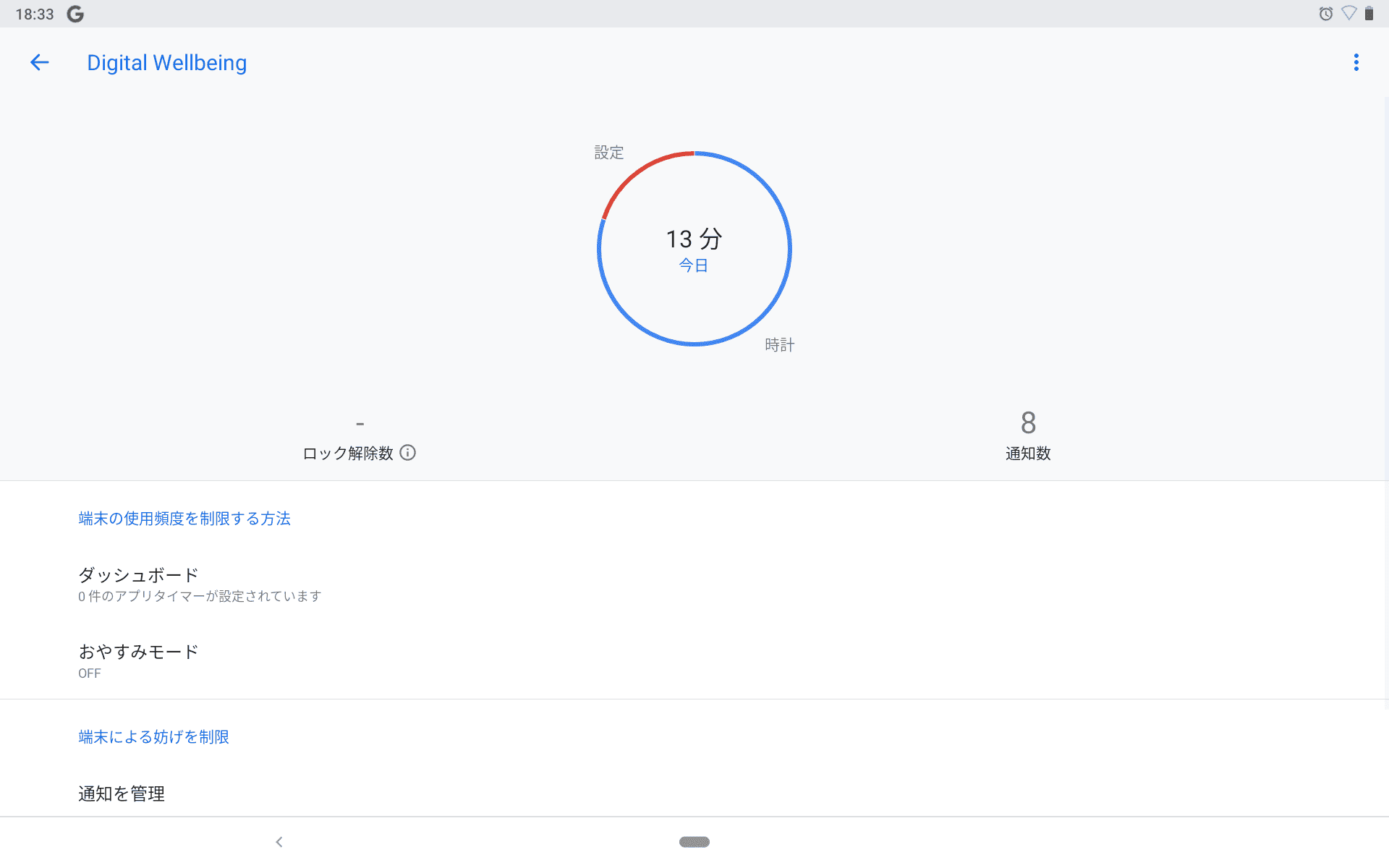
Task: Tap the alarm clock icon in status bar
Action: tap(1326, 12)
